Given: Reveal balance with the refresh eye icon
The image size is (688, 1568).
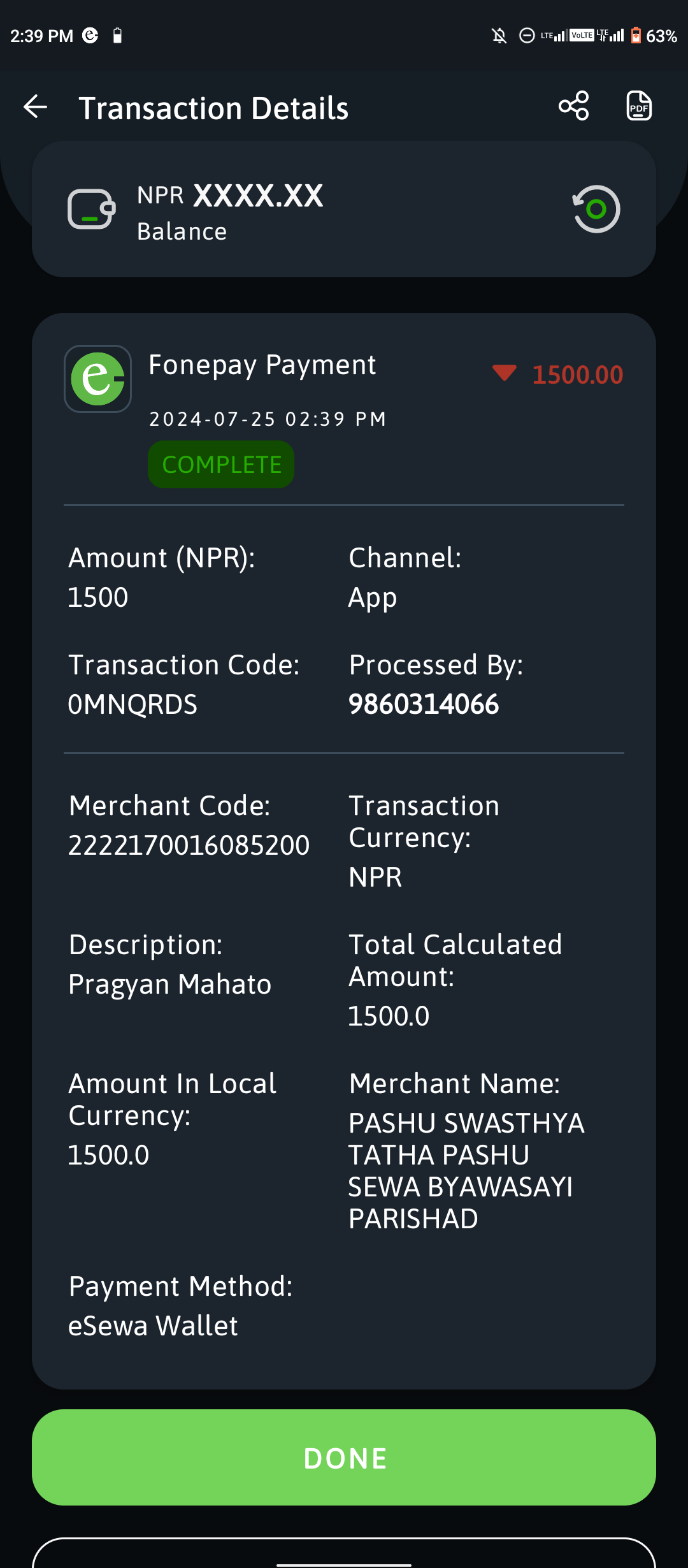Looking at the screenshot, I should coord(596,209).
